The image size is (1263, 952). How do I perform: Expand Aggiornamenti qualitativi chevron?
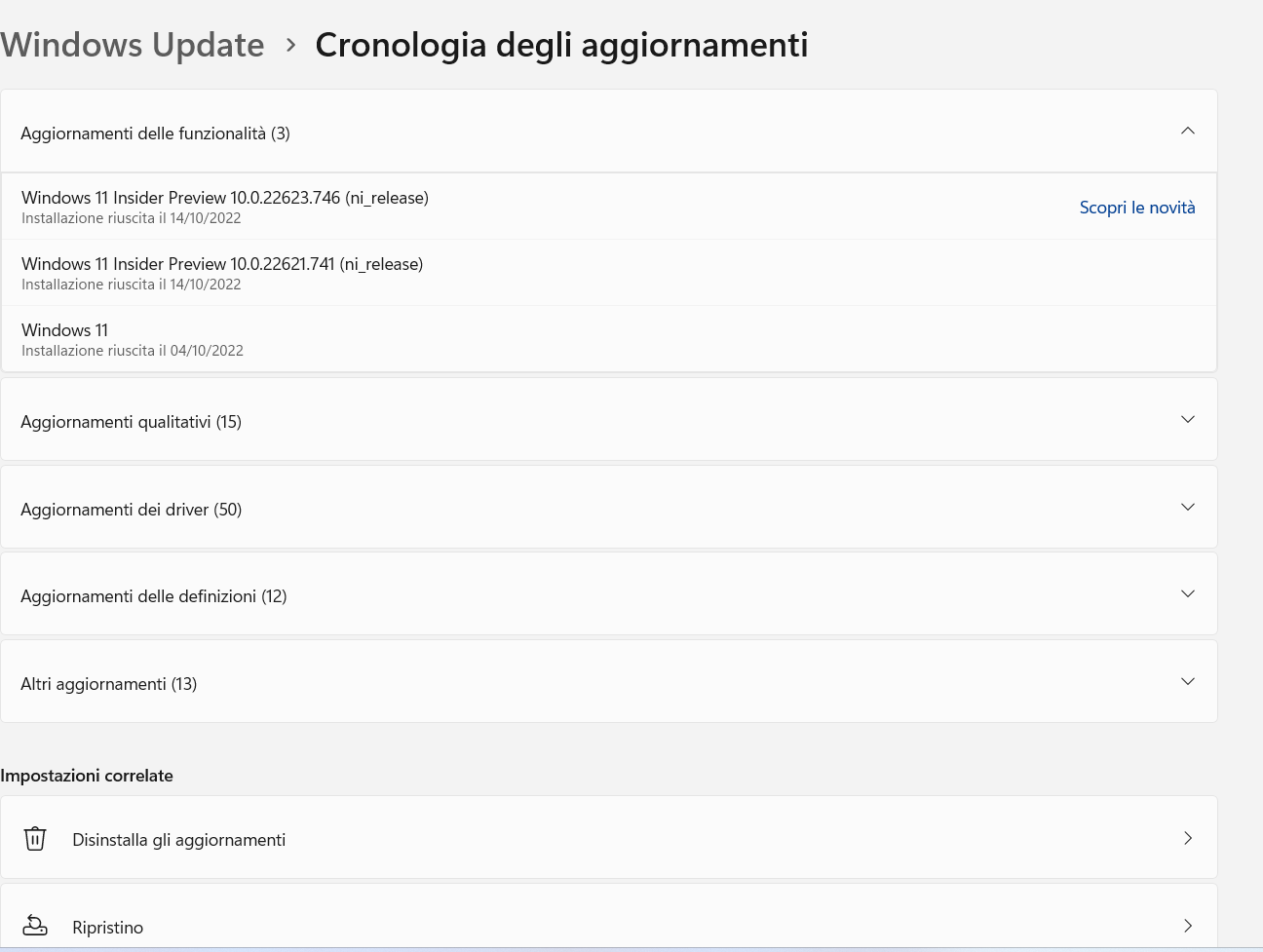[x=1187, y=420]
